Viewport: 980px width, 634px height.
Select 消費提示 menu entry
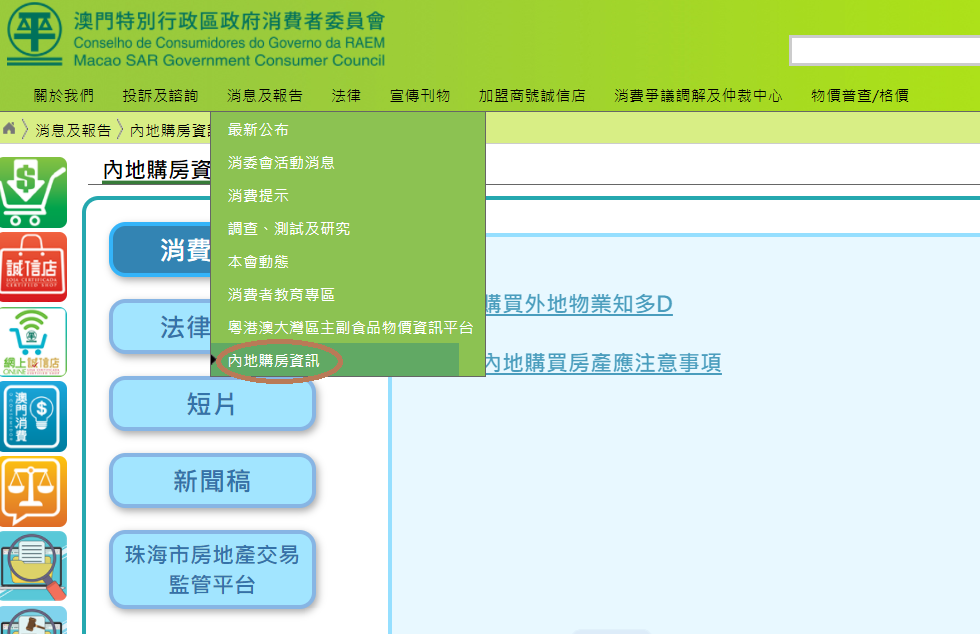point(258,196)
